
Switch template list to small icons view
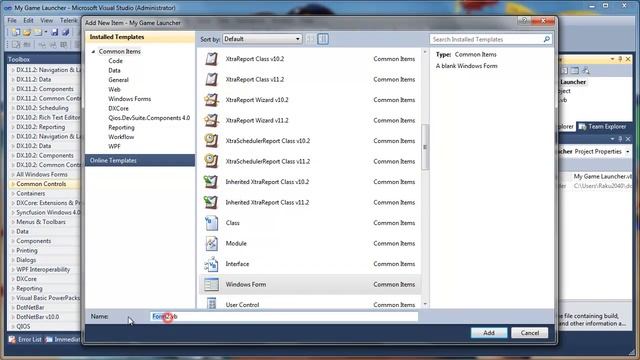coord(311,39)
